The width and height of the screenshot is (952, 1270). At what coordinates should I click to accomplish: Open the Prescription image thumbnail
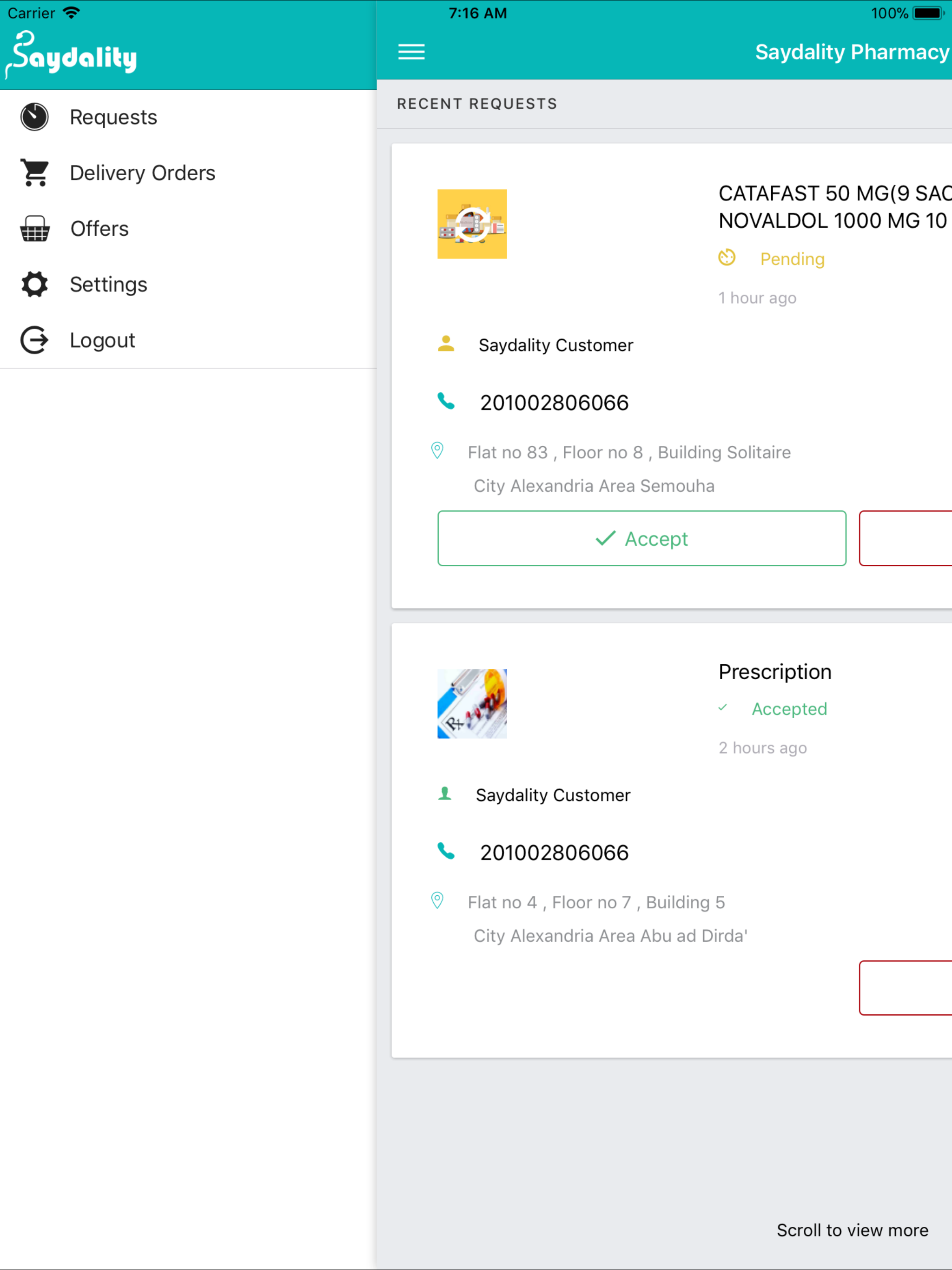(472, 703)
